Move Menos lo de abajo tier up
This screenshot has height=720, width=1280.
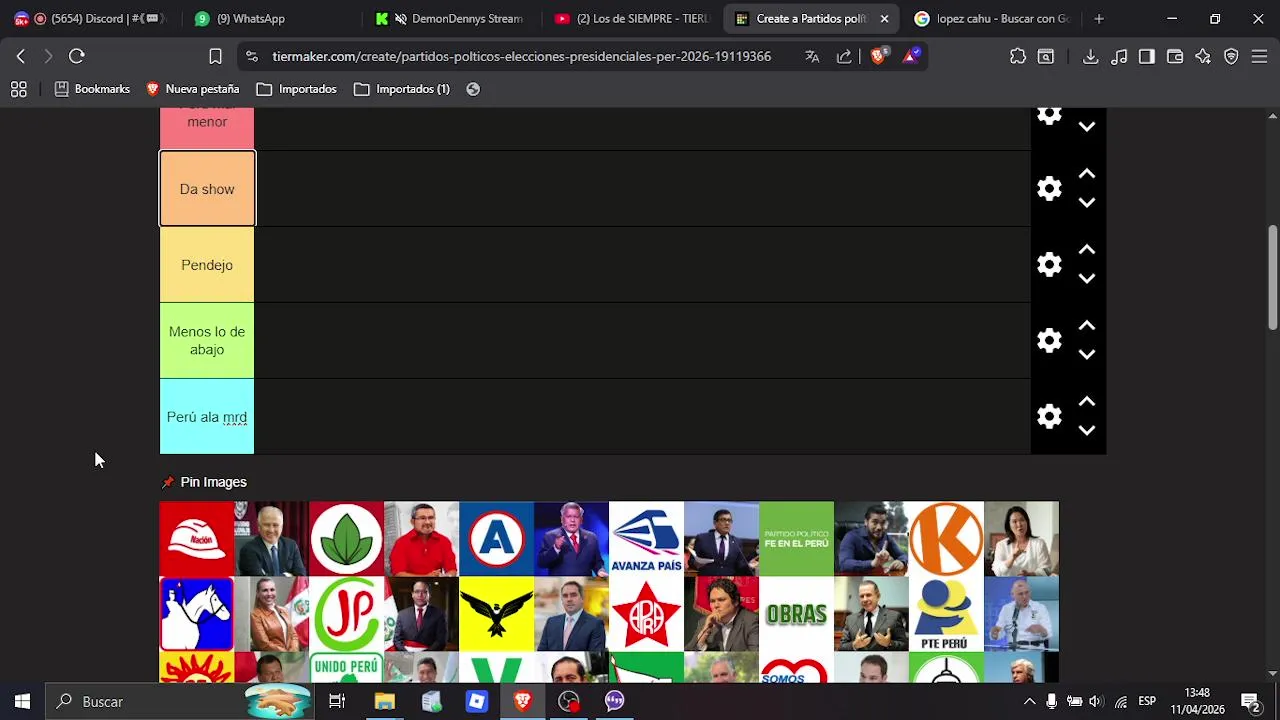tap(1087, 326)
